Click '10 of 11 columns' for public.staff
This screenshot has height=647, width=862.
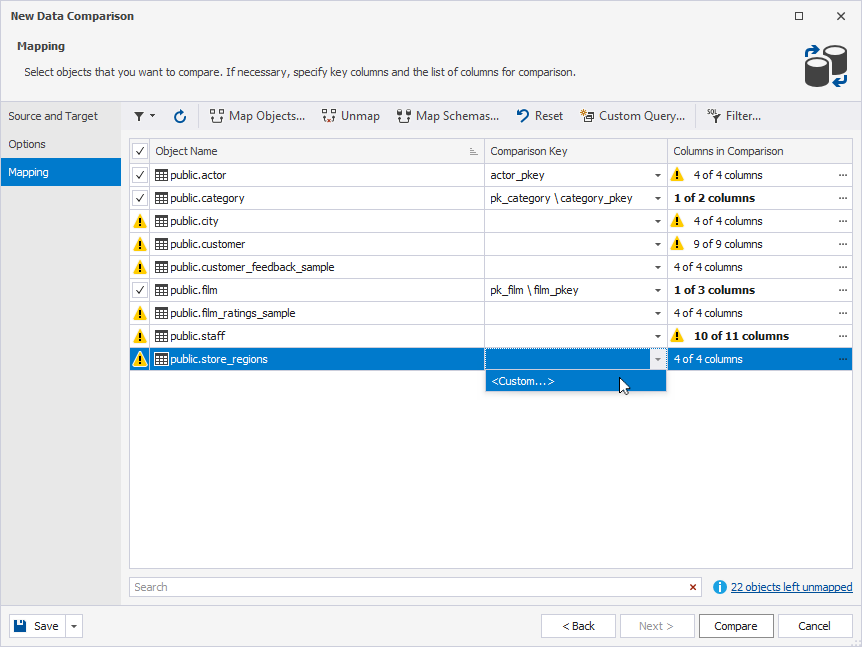pyautogui.click(x=741, y=336)
